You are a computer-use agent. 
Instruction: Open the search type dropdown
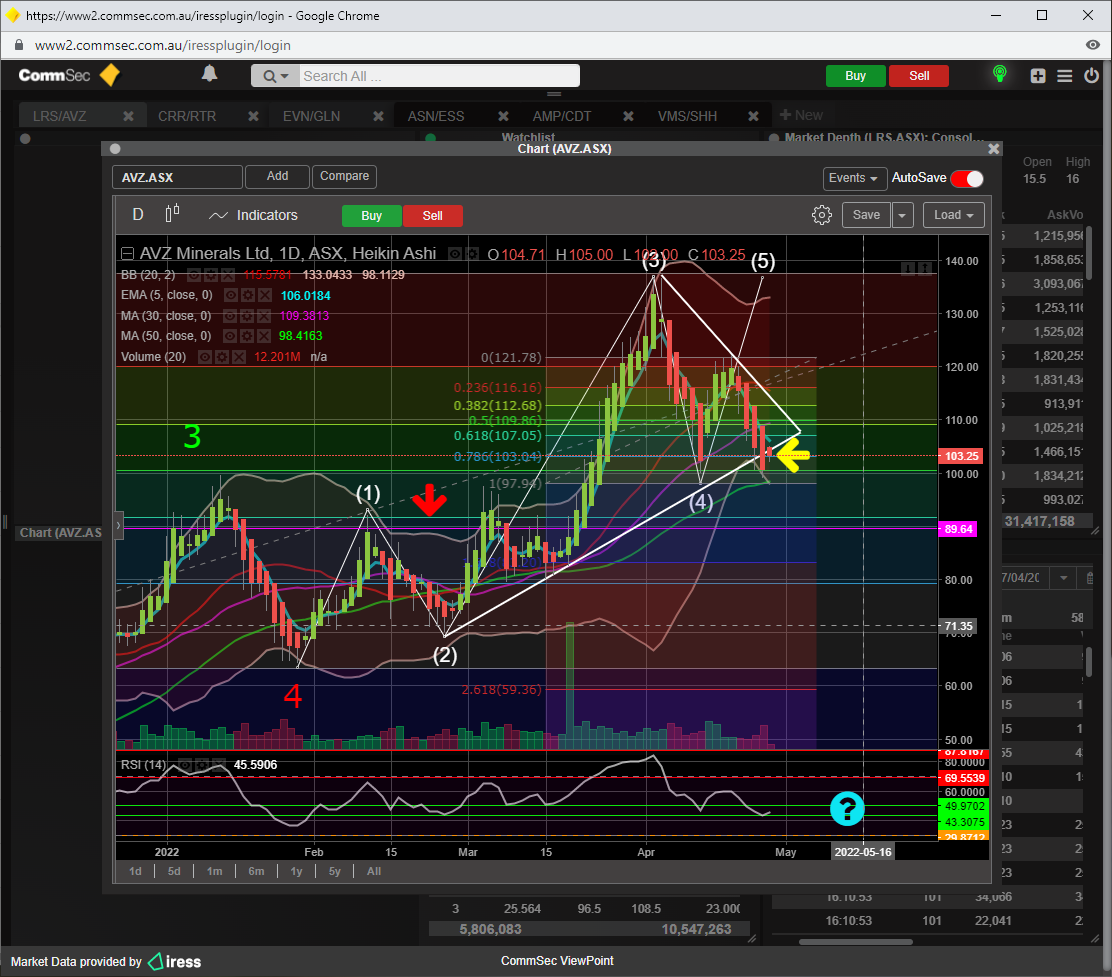(275, 76)
